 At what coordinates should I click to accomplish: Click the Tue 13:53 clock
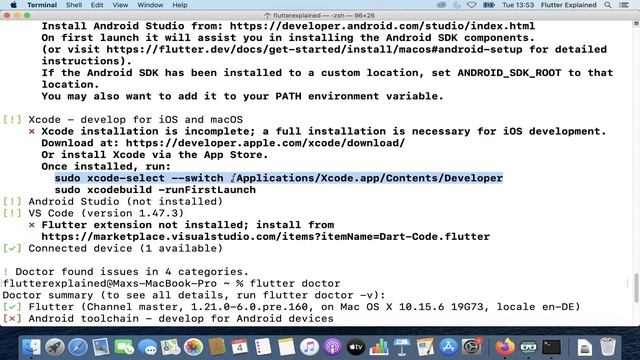(518, 5)
